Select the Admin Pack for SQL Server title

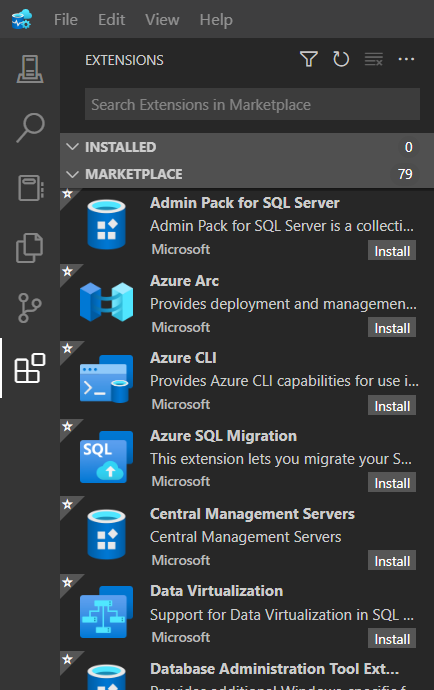point(245,203)
